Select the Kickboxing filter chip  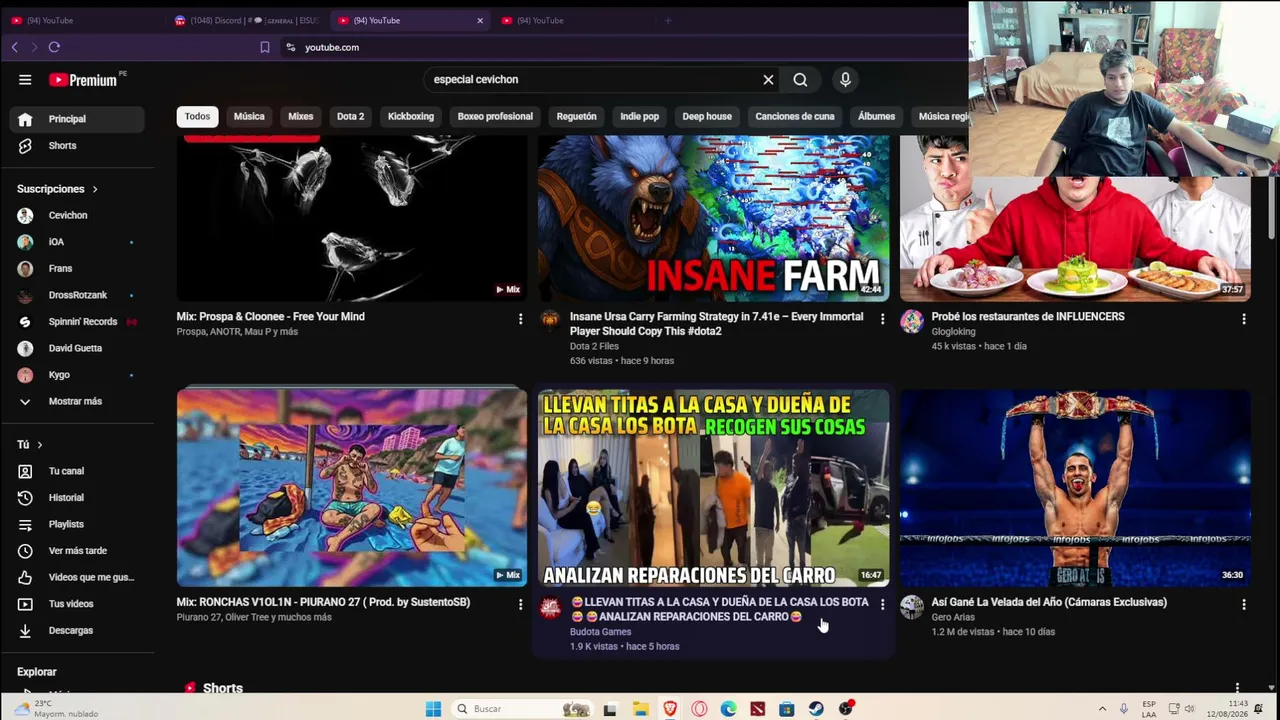point(411,117)
